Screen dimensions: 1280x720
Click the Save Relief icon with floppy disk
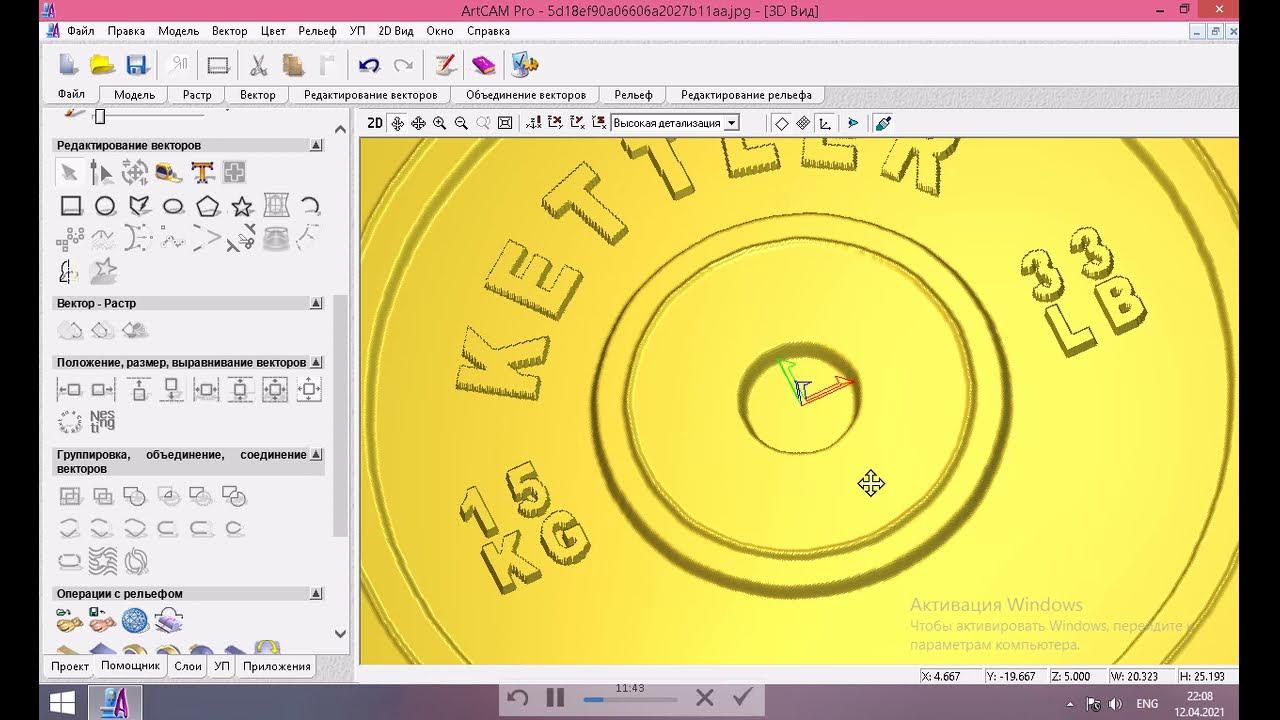[x=101, y=621]
